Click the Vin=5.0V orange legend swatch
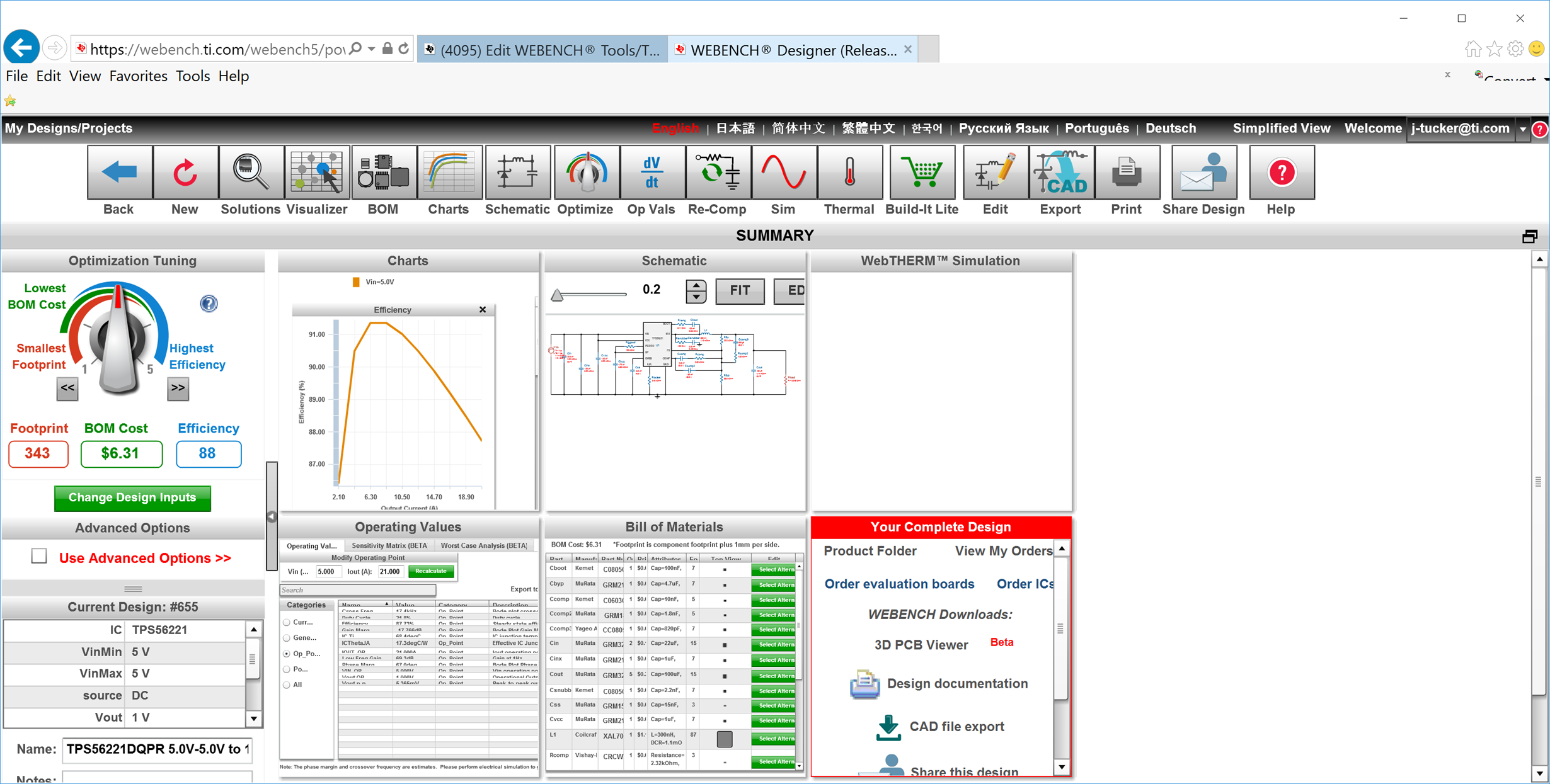The width and height of the screenshot is (1550, 784). click(356, 282)
